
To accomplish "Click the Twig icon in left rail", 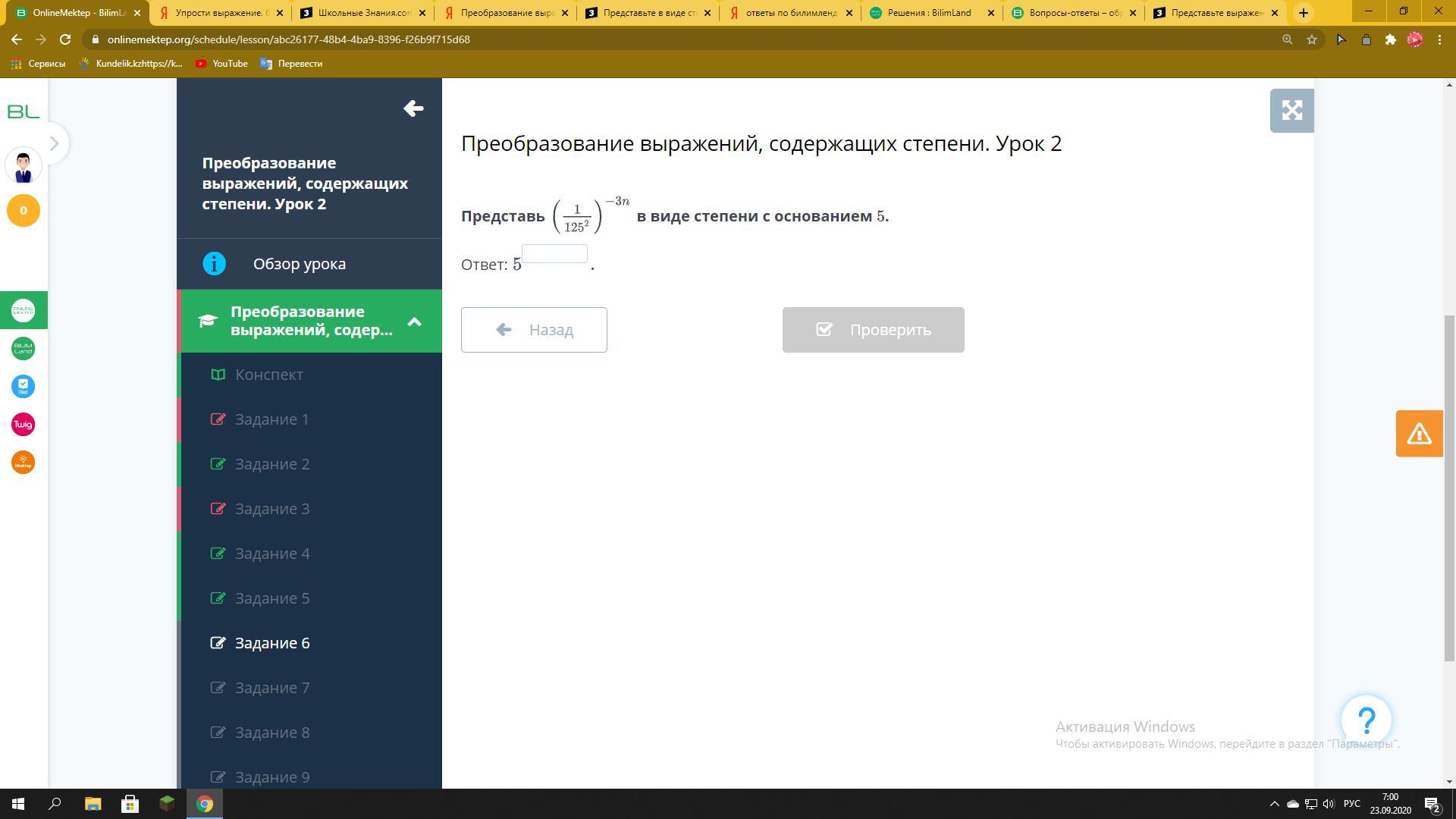I will 24,425.
